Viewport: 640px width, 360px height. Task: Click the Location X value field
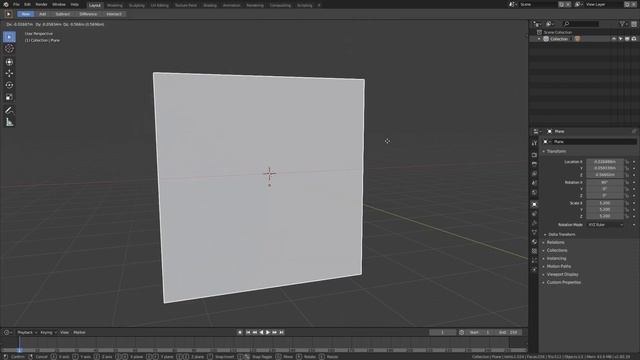click(605, 162)
